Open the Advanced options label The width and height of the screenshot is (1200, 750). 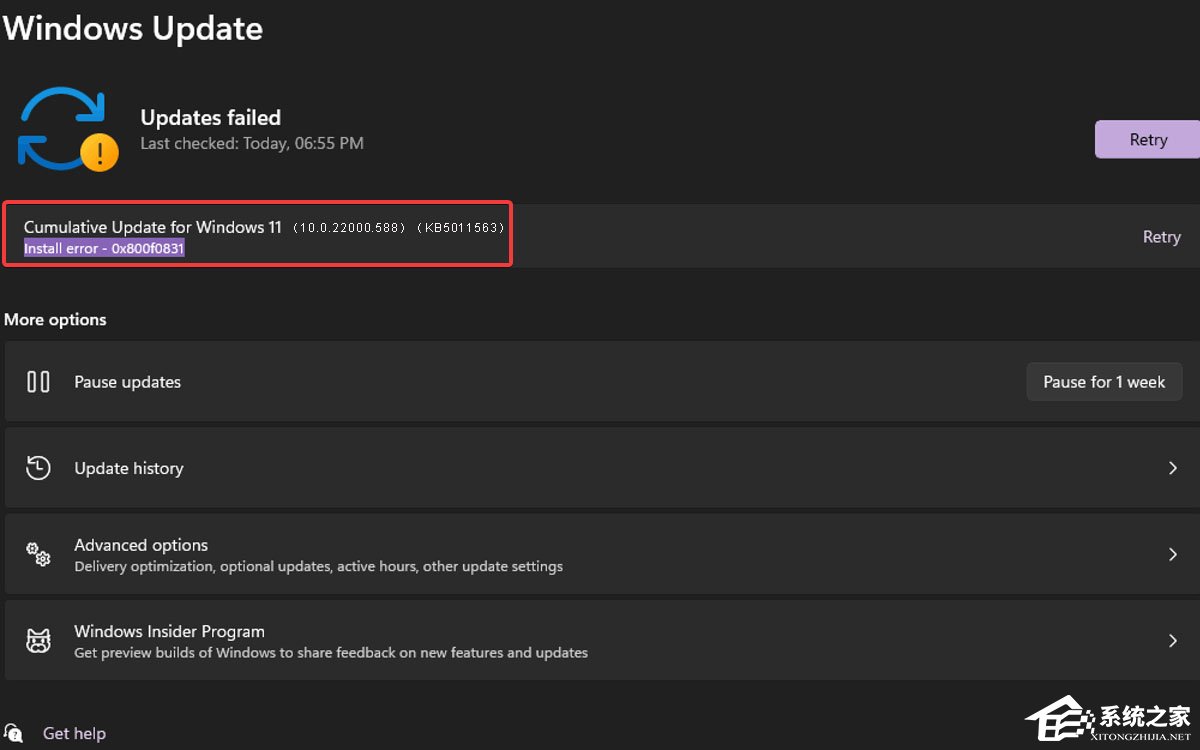141,545
